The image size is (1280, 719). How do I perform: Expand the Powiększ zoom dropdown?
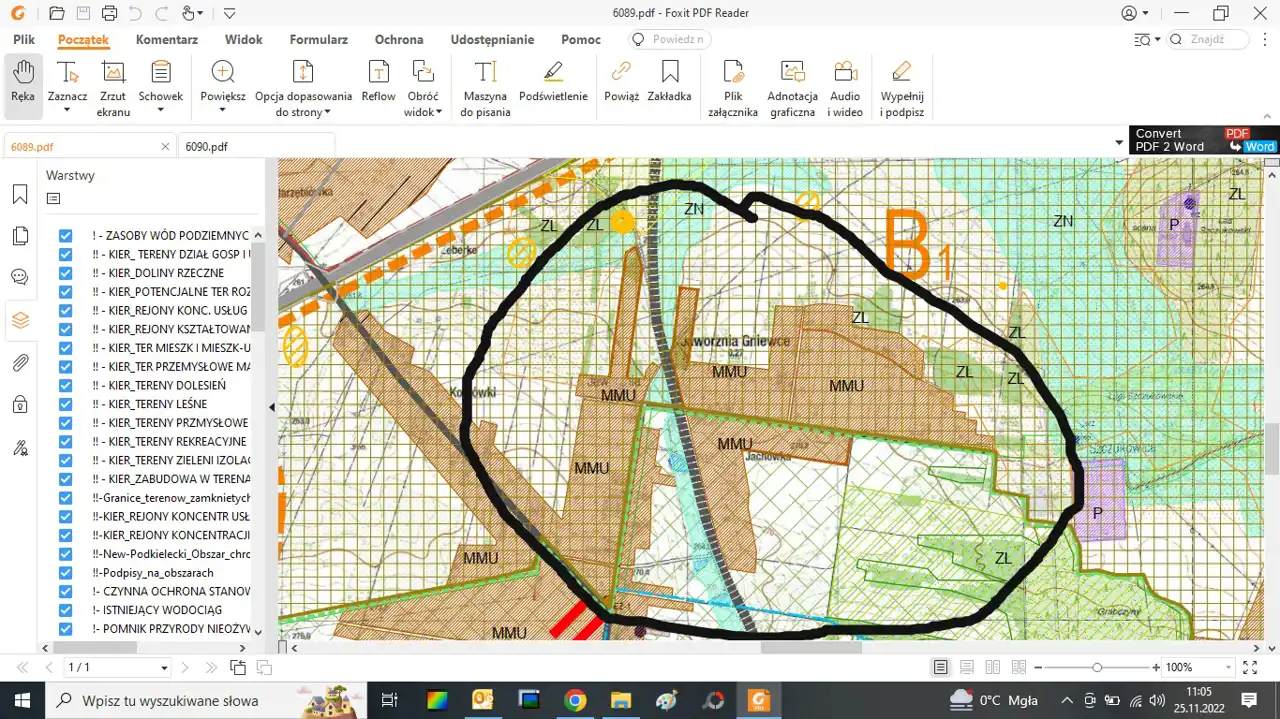click(x=222, y=111)
